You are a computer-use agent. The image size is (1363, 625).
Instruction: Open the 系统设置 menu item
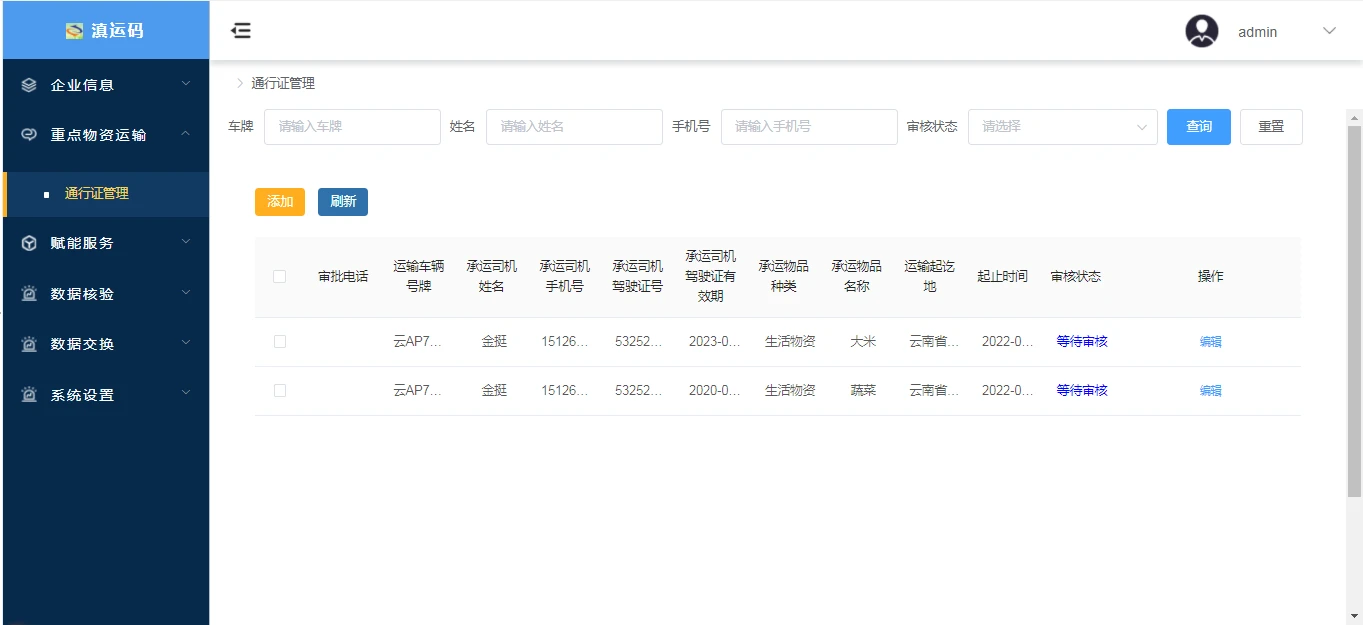pos(83,395)
